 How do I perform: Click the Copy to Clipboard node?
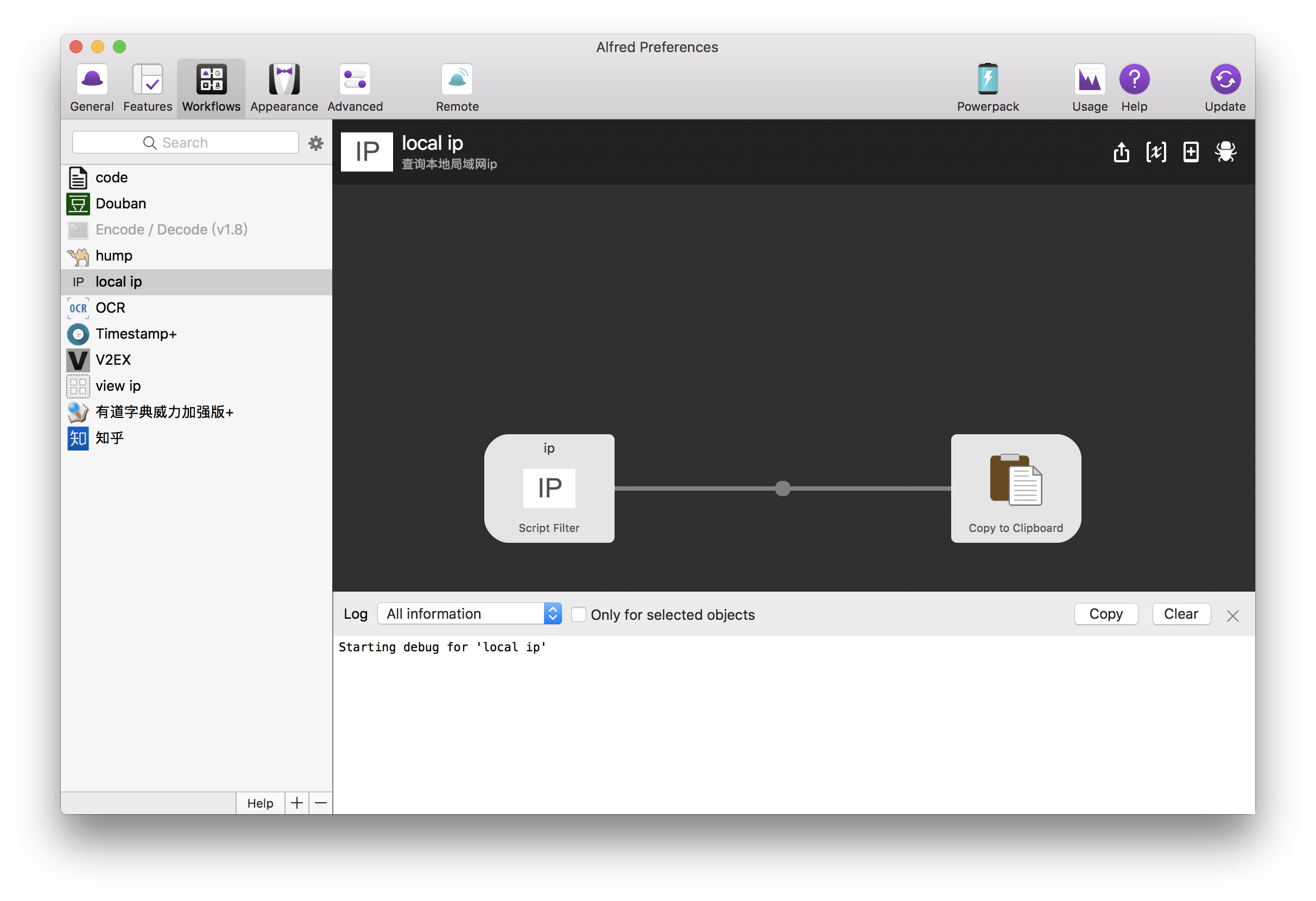[x=1015, y=488]
